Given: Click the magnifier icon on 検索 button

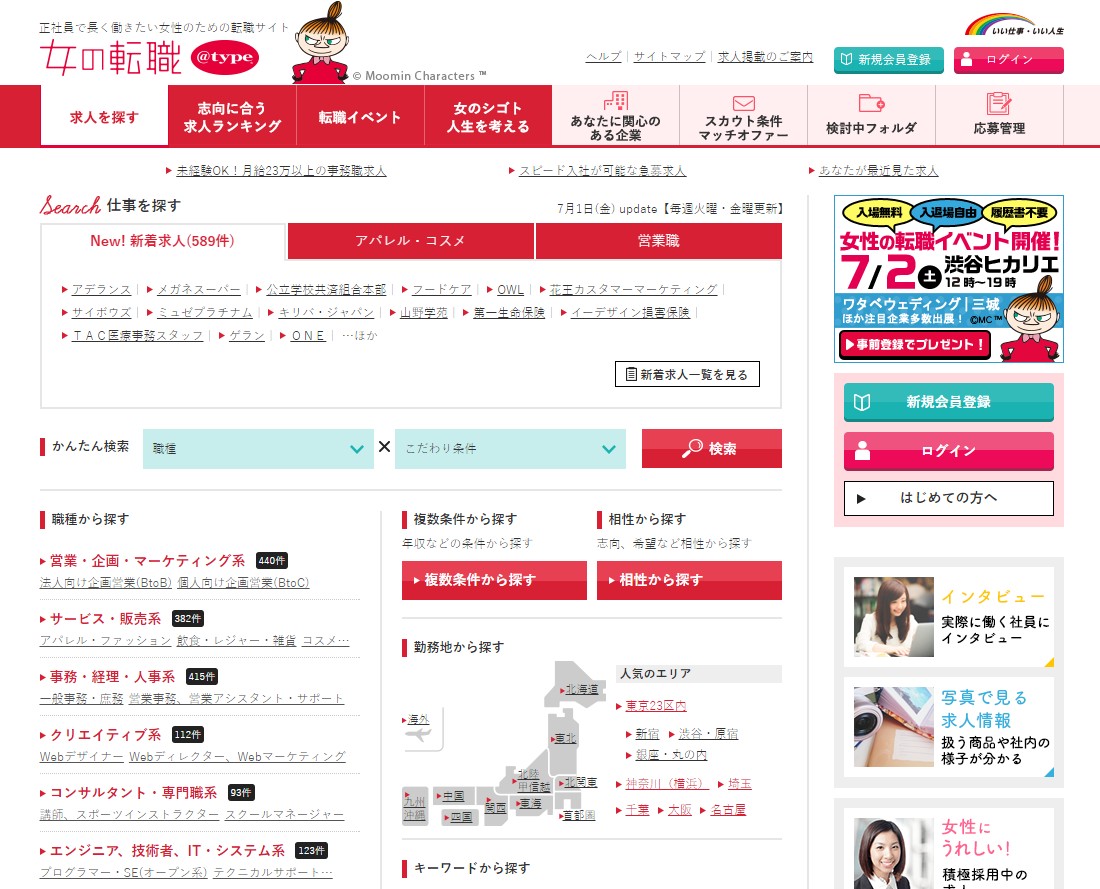Looking at the screenshot, I should click(692, 448).
